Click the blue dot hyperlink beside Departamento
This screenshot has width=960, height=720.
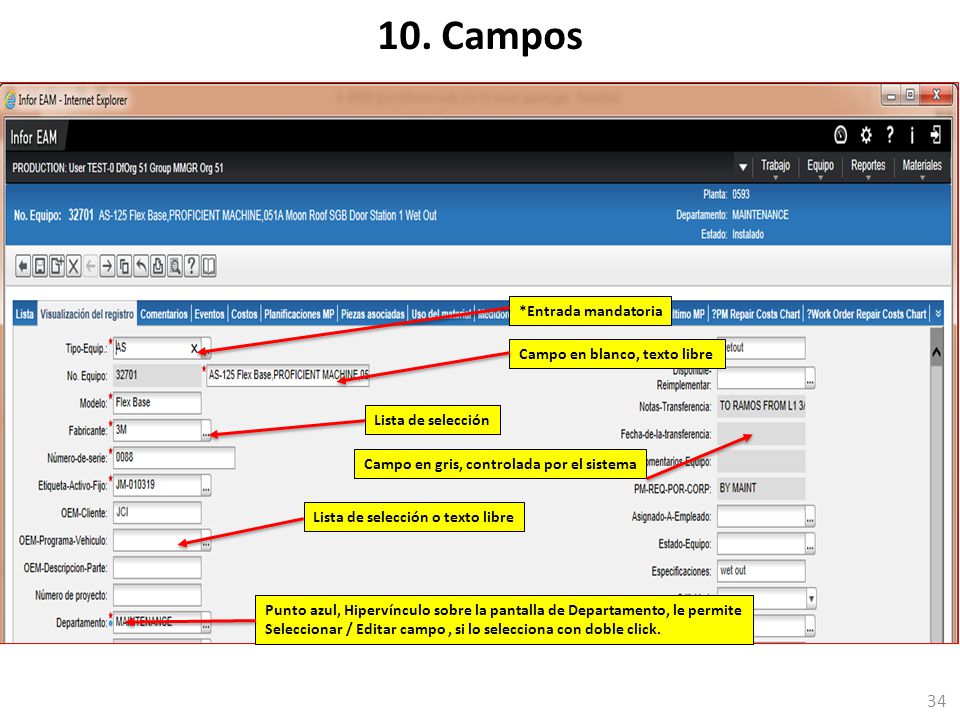click(x=111, y=623)
